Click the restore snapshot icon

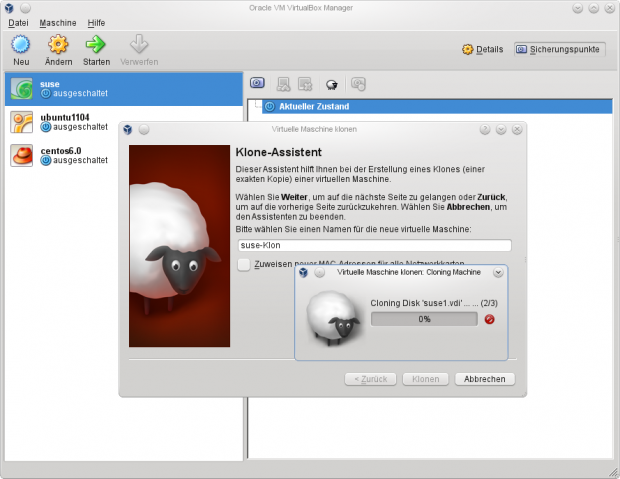click(x=283, y=84)
